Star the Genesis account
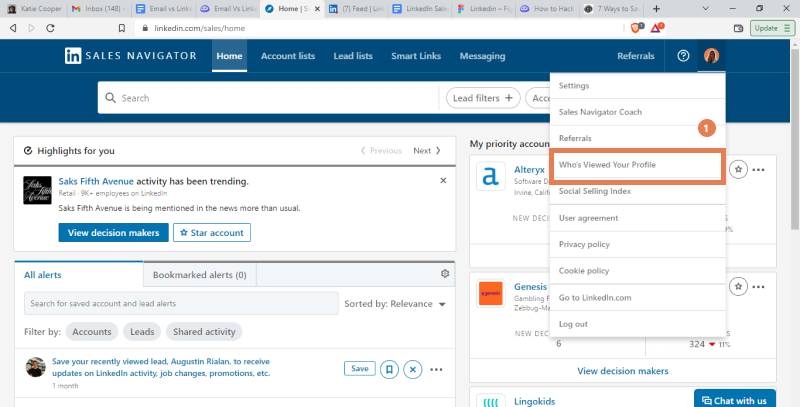Viewport: 800px width, 407px height. pos(738,287)
